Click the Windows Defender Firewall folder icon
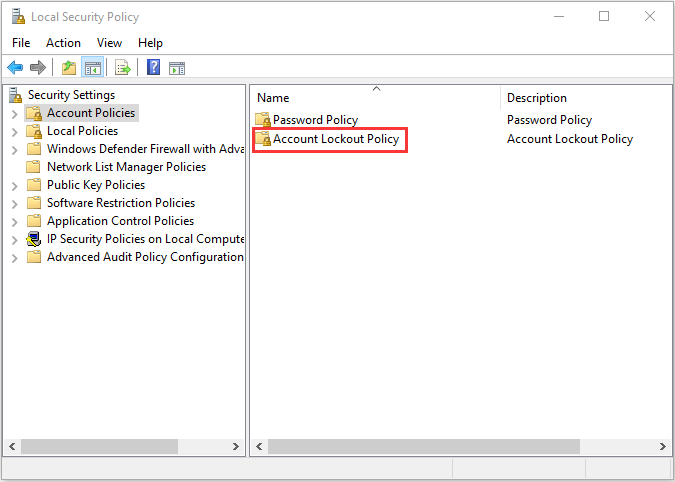 [x=34, y=149]
